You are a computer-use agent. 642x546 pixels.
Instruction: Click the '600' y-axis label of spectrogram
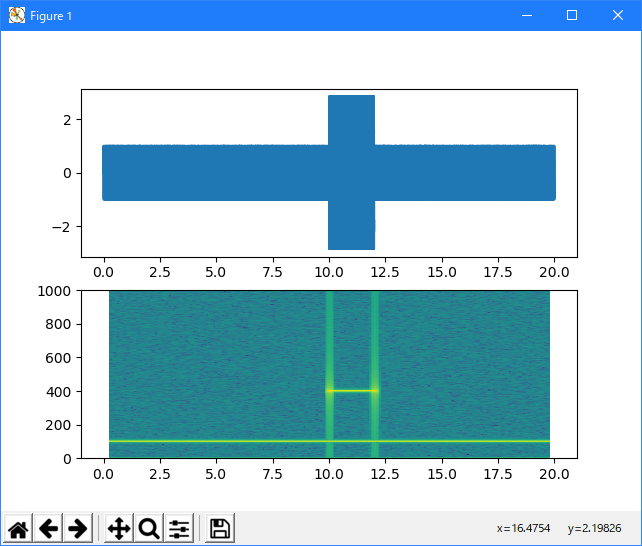pos(58,358)
